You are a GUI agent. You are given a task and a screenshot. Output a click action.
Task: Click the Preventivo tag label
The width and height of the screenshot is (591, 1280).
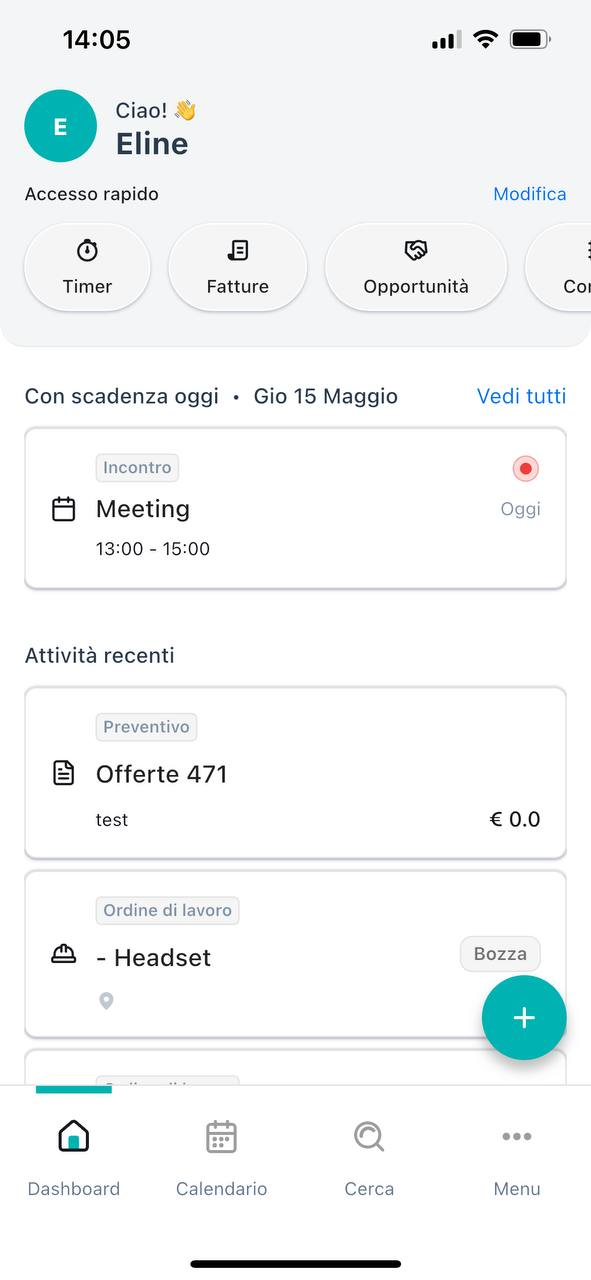pos(146,727)
